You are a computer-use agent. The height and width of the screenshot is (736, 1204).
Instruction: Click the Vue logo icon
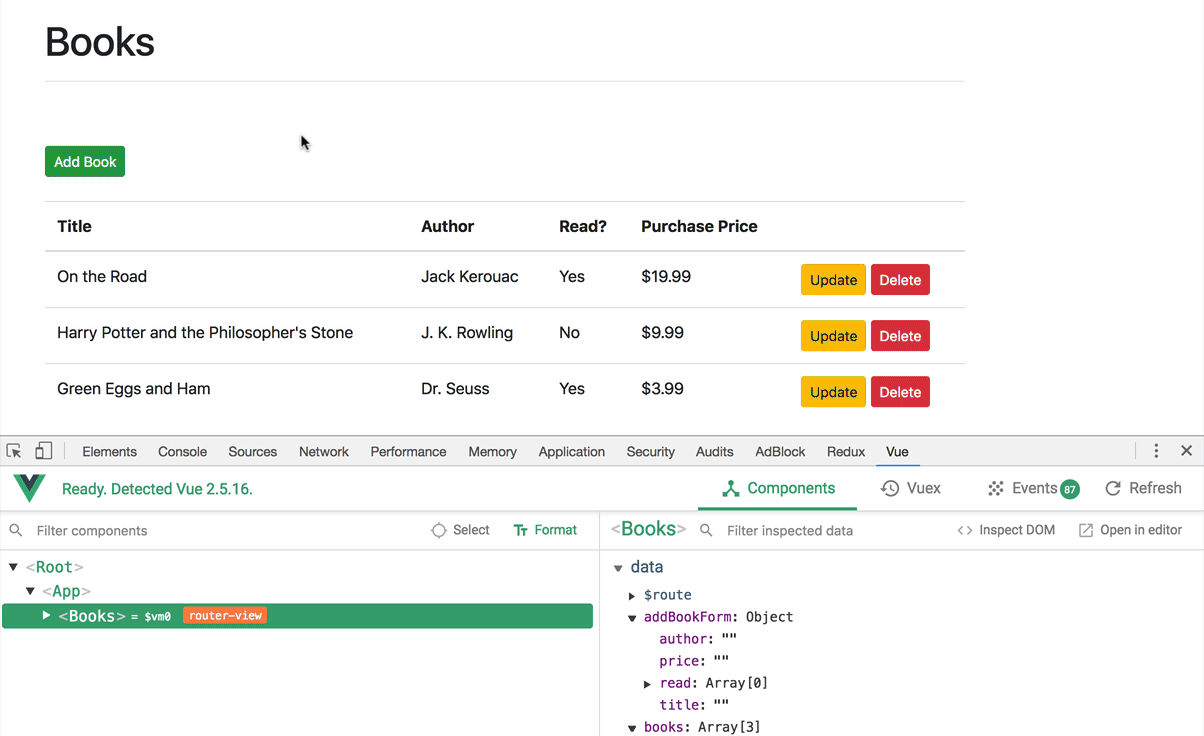click(x=30, y=489)
